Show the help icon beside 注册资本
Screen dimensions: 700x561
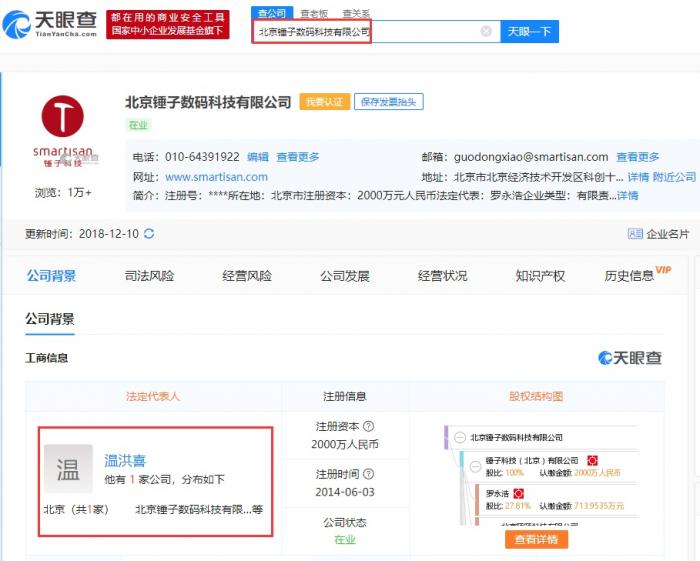[368, 426]
